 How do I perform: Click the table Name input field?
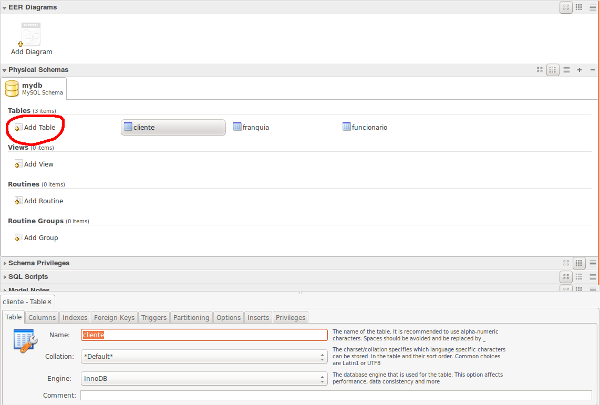pyautogui.click(x=204, y=335)
